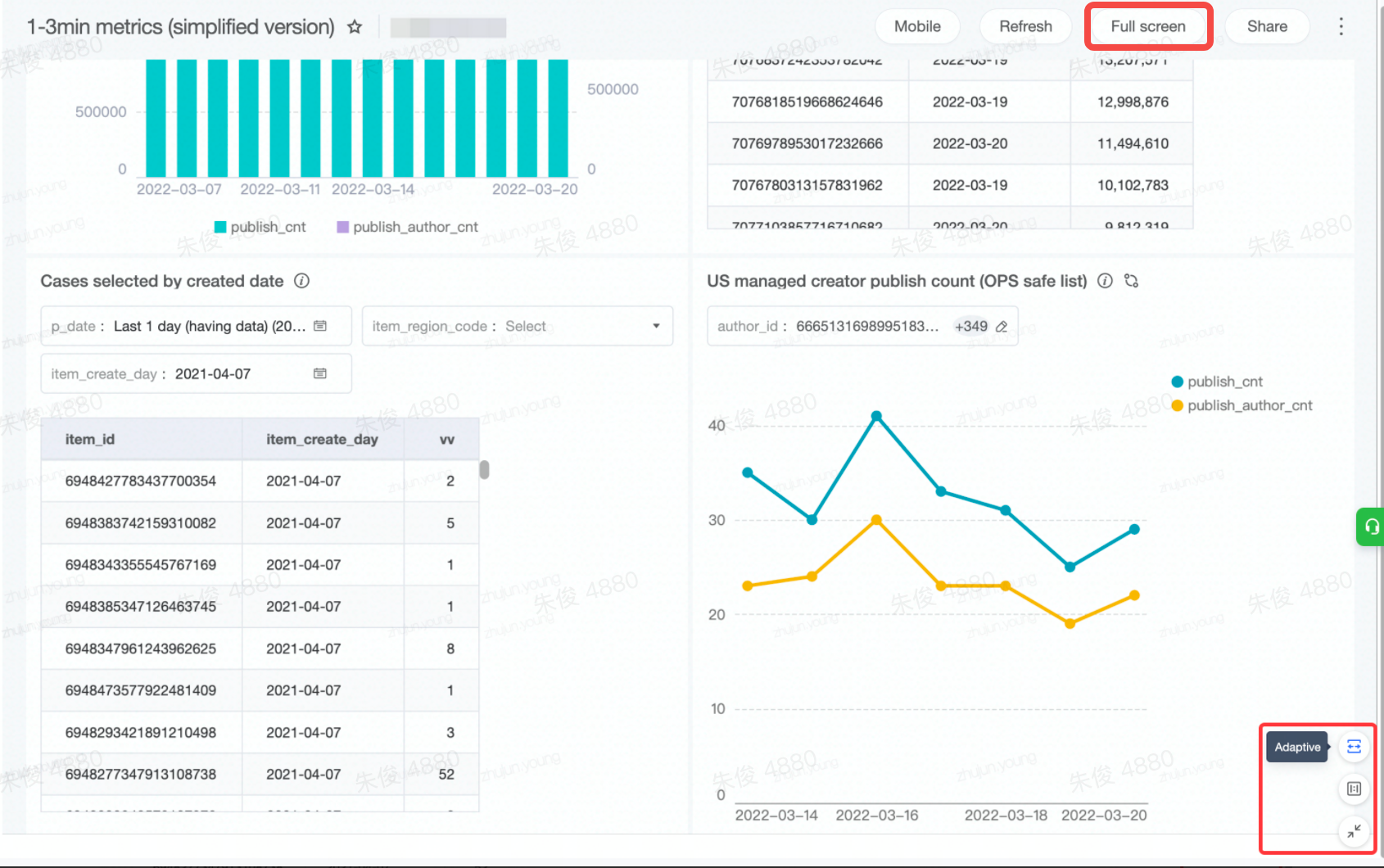Click the author_id filter field
1384x868 pixels.
(862, 326)
